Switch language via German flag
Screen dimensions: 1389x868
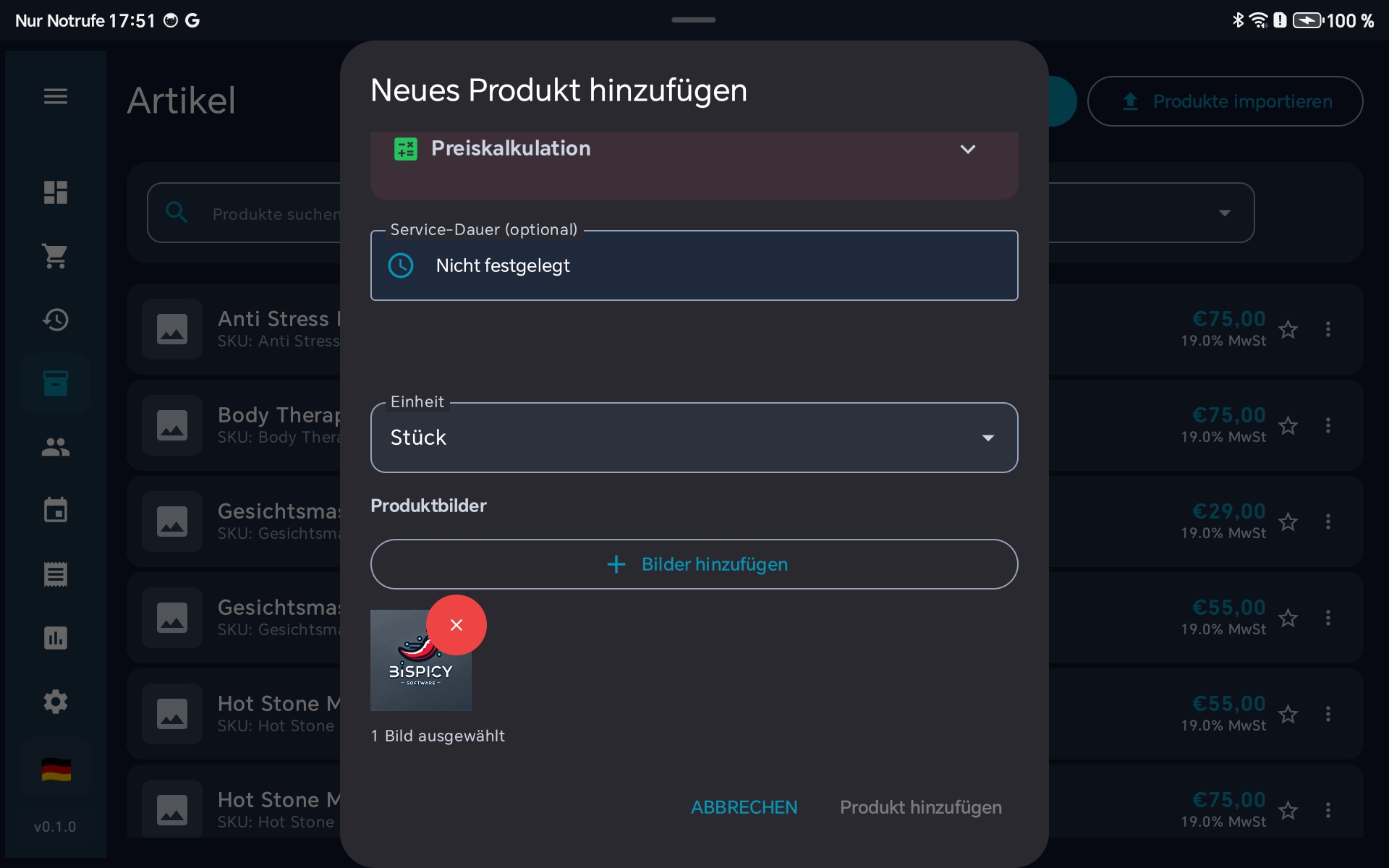point(56,770)
